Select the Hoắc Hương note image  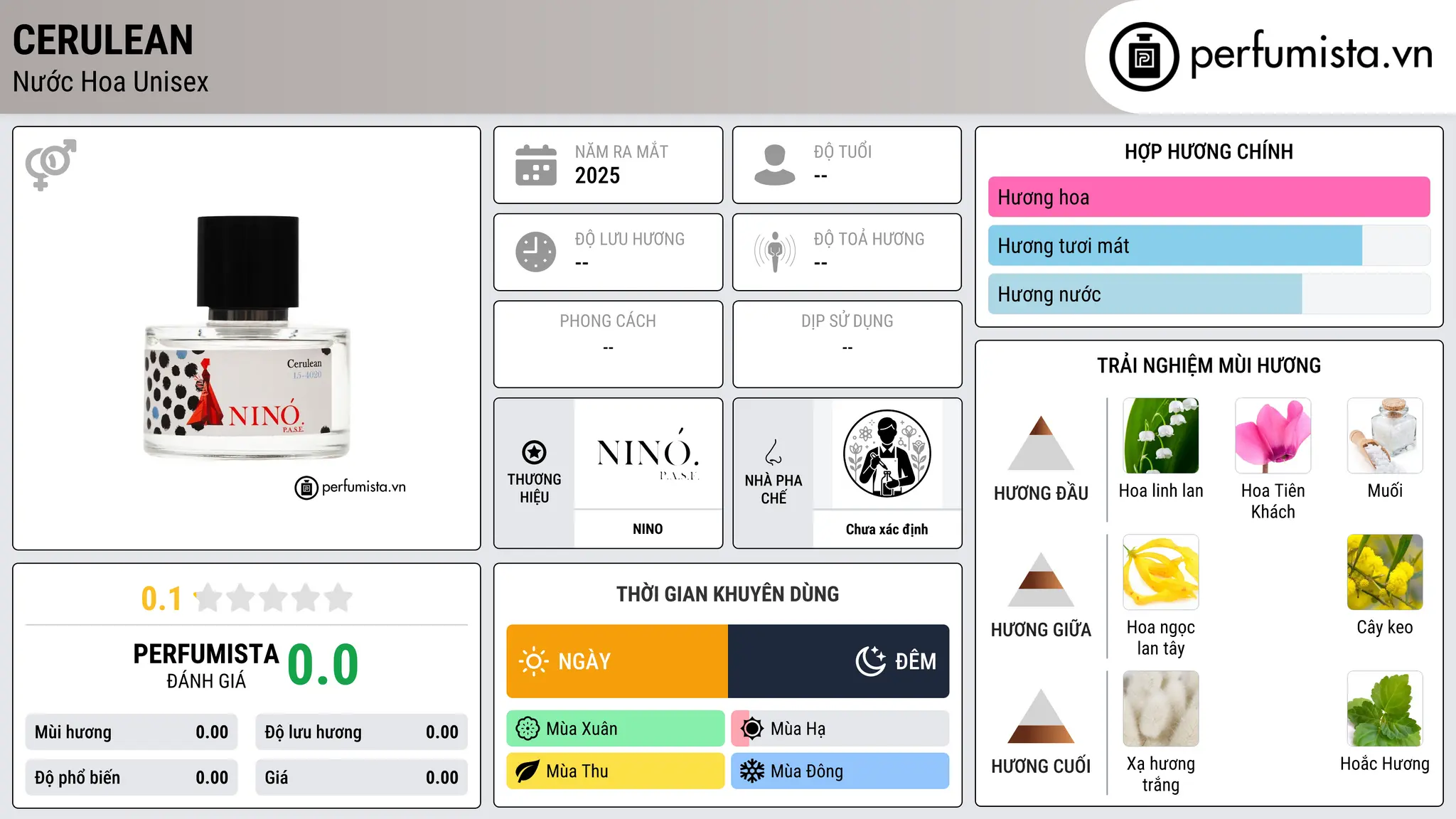click(x=1385, y=709)
